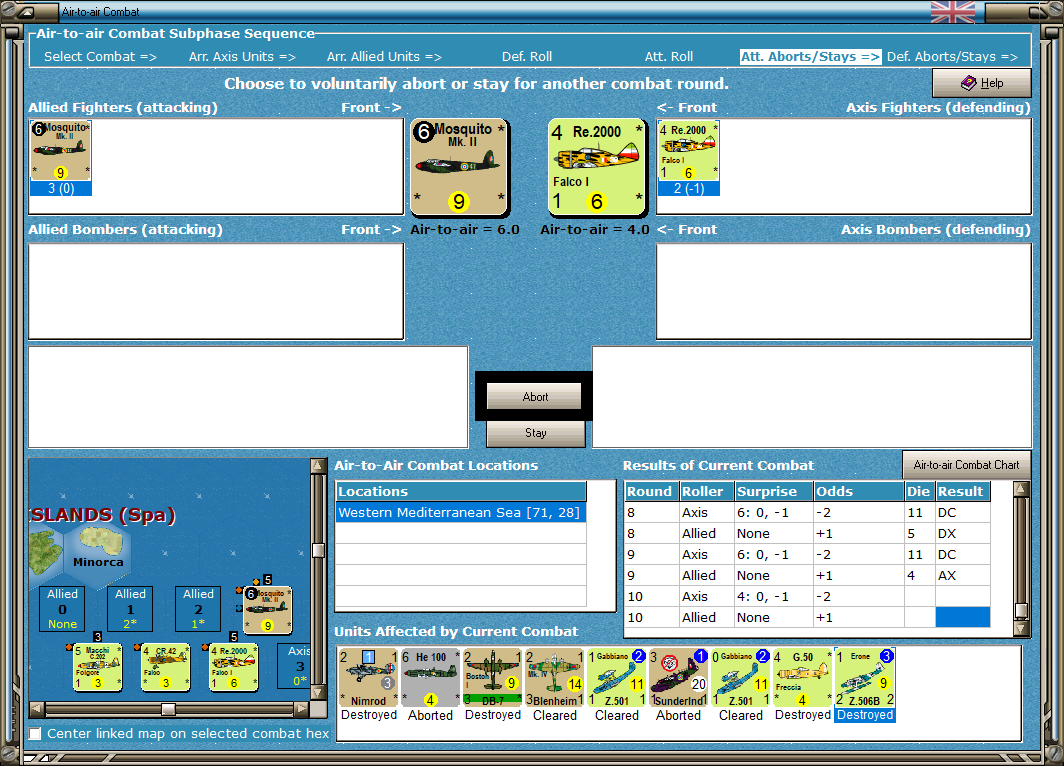
Task: Click the large Re.2000 Falco I front counter
Action: [x=597, y=167]
